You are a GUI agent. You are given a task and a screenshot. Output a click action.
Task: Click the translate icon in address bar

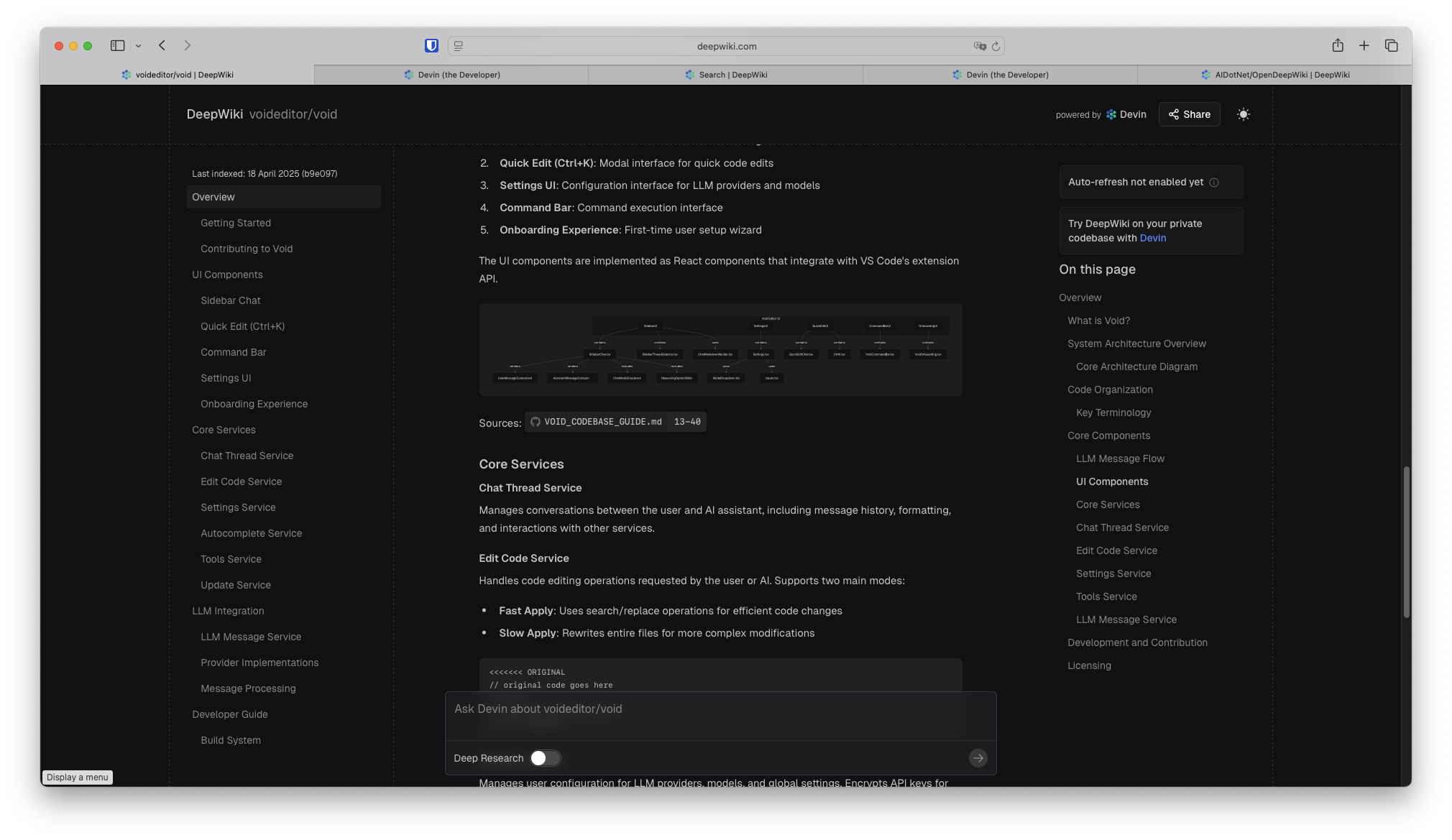coord(979,46)
